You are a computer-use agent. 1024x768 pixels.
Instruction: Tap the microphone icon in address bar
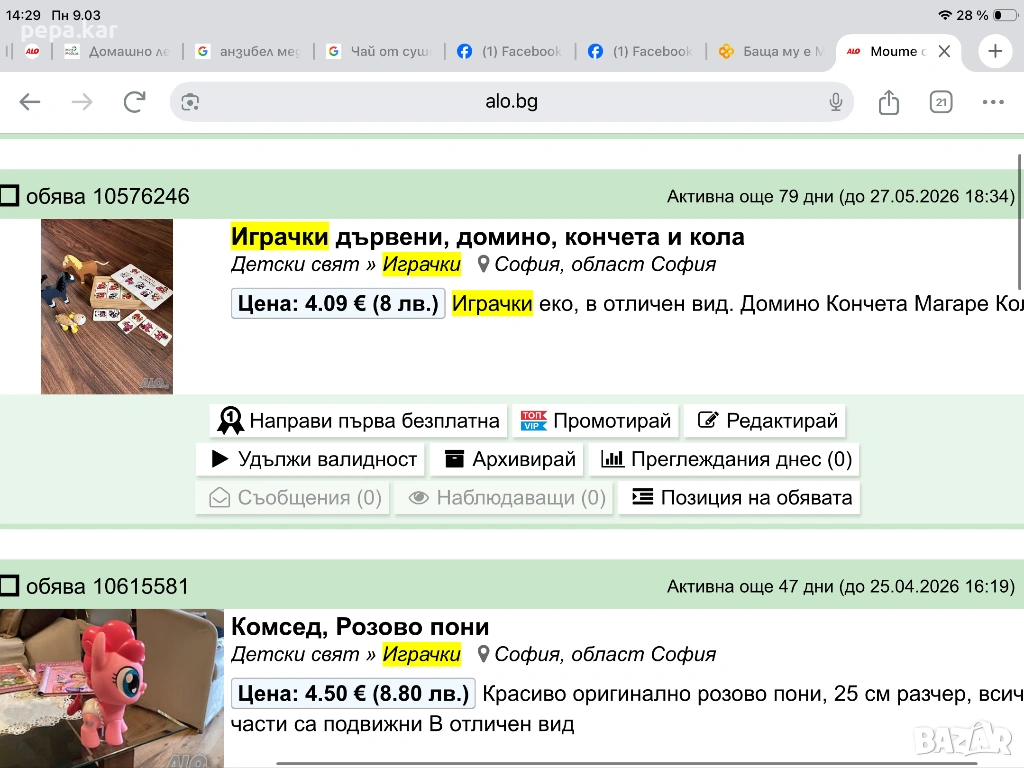click(836, 102)
